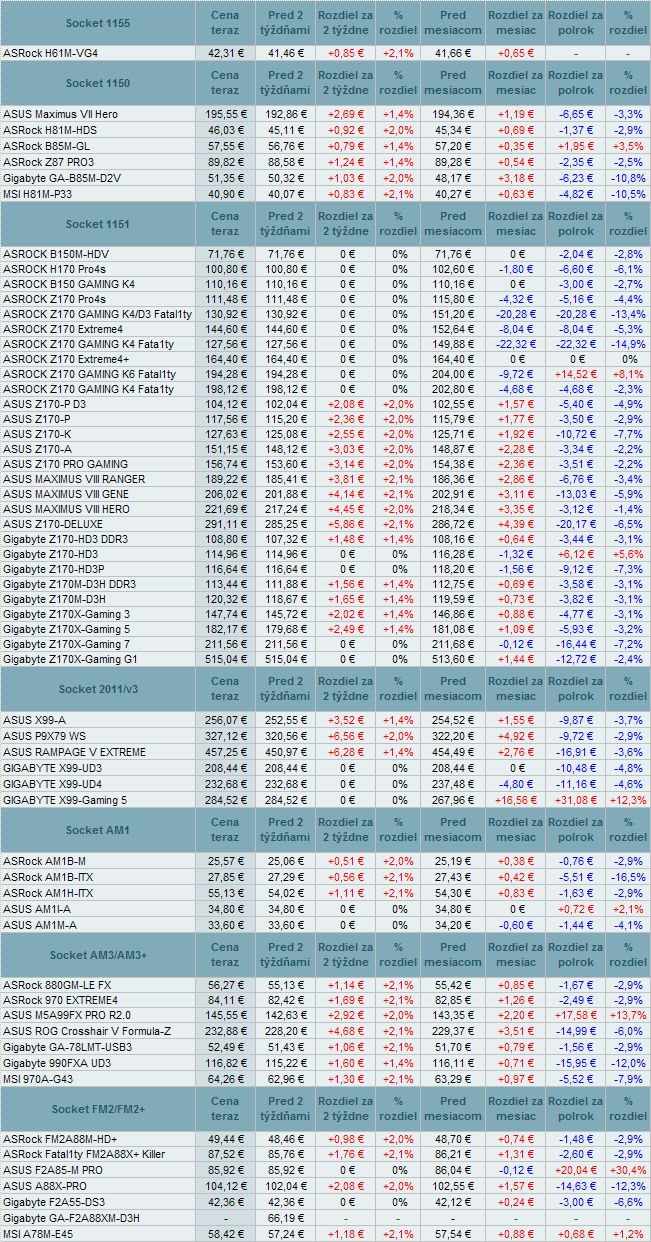Click the Socket 2011/v3 section header

click(98, 689)
